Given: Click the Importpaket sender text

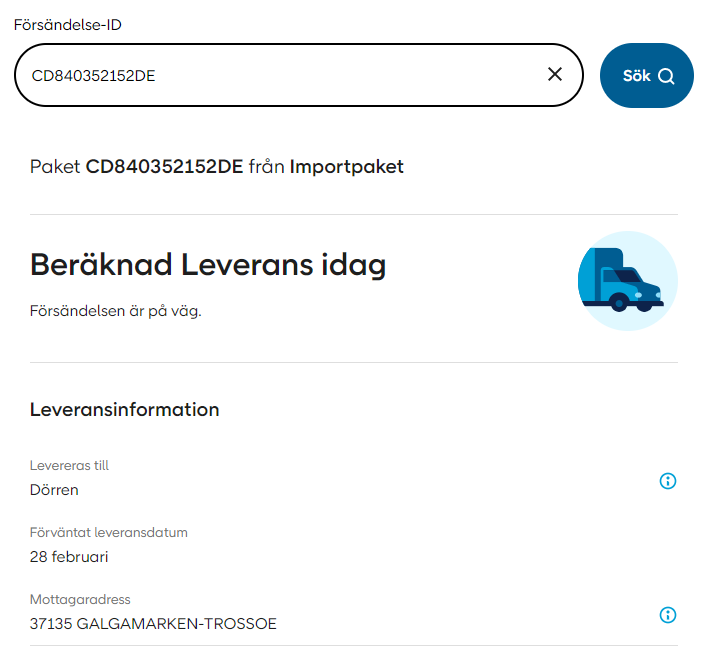Looking at the screenshot, I should [x=347, y=167].
